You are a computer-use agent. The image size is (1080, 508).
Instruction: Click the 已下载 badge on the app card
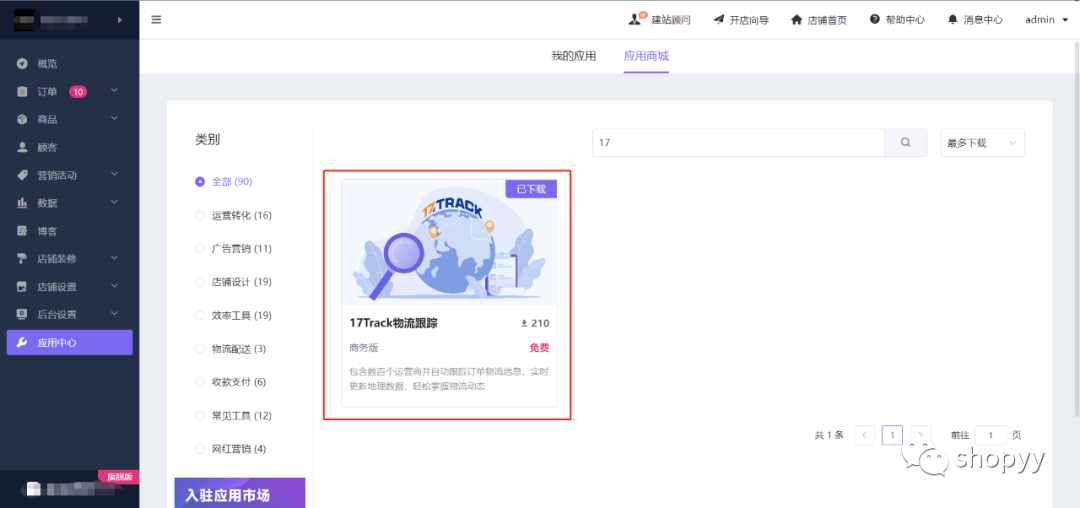531,189
